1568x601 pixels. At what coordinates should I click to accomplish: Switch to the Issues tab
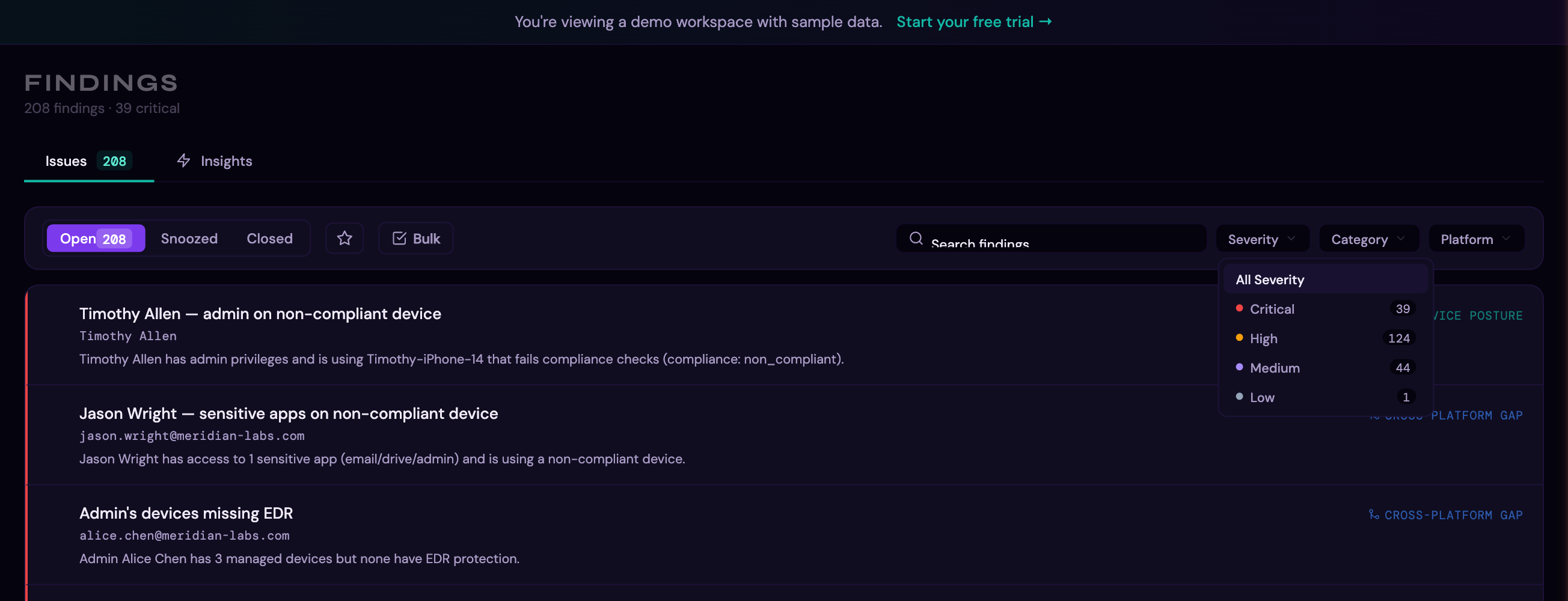[x=89, y=161]
